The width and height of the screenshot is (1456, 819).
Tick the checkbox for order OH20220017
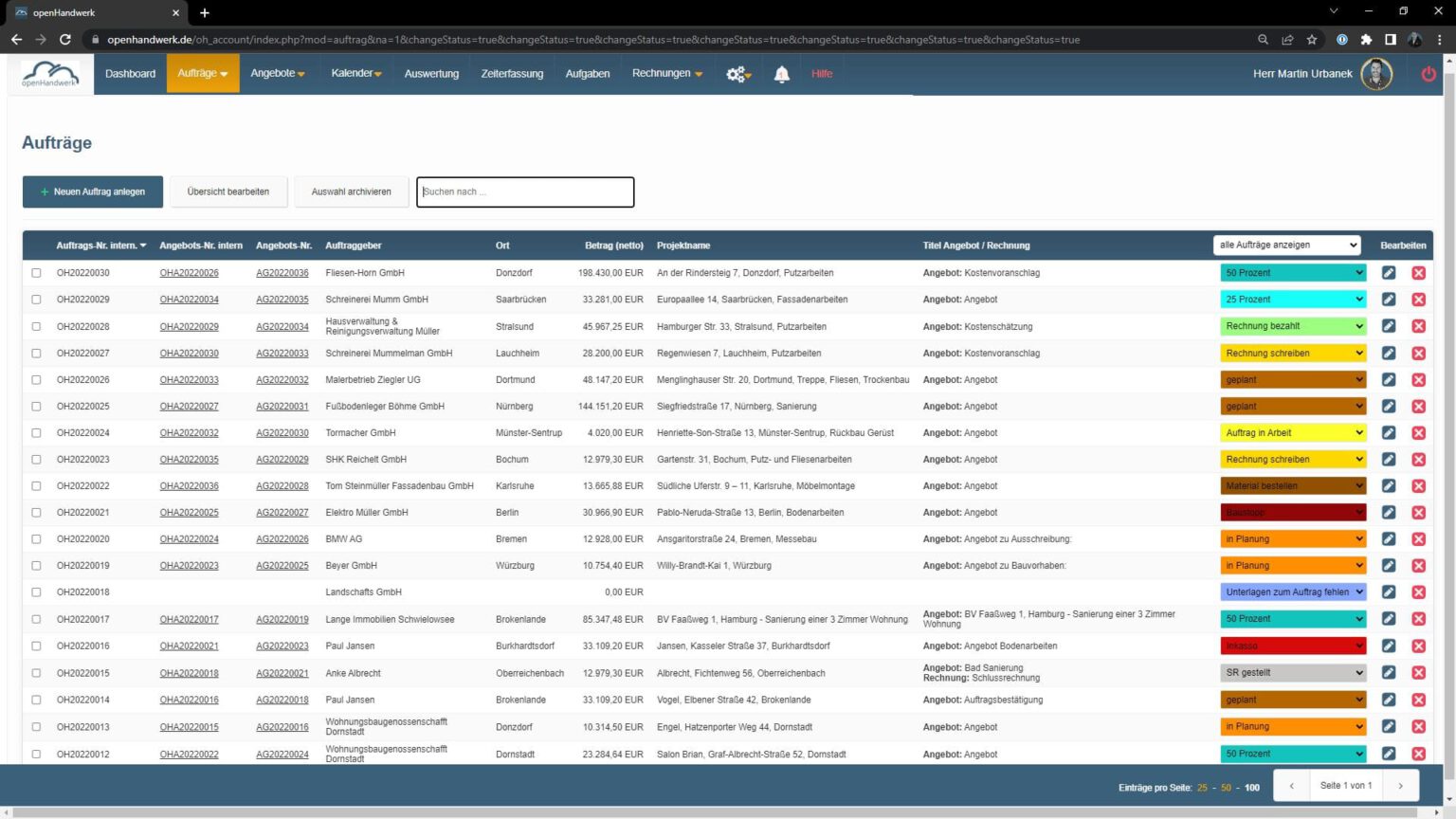click(x=36, y=620)
